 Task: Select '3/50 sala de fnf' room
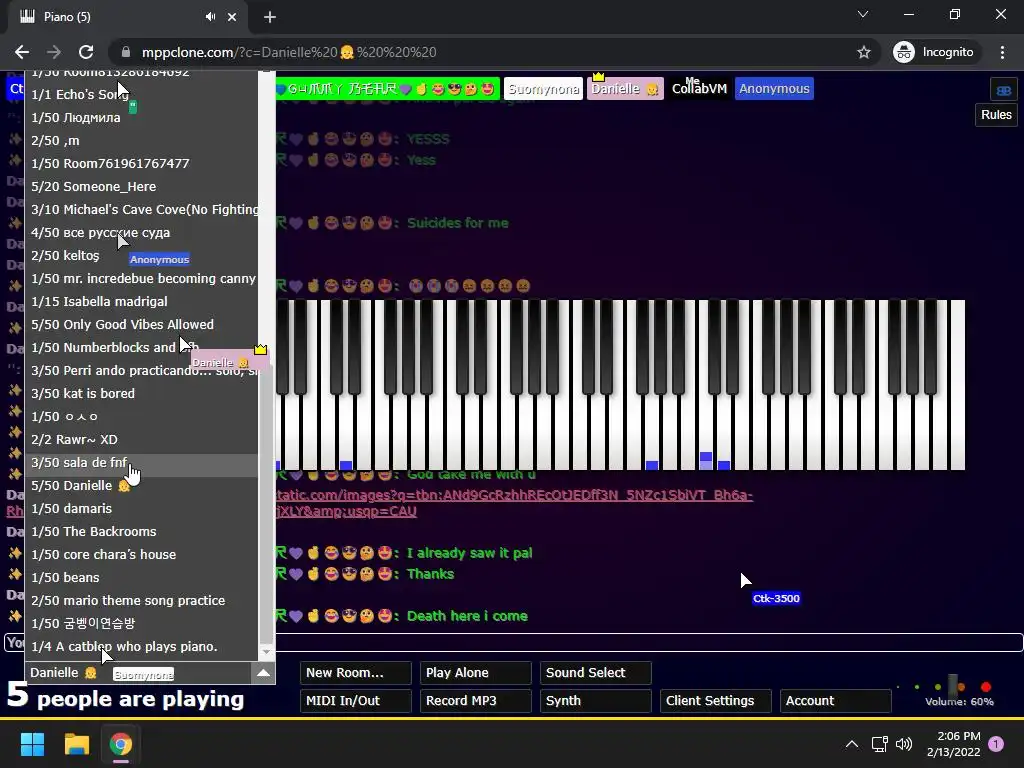click(x=142, y=462)
